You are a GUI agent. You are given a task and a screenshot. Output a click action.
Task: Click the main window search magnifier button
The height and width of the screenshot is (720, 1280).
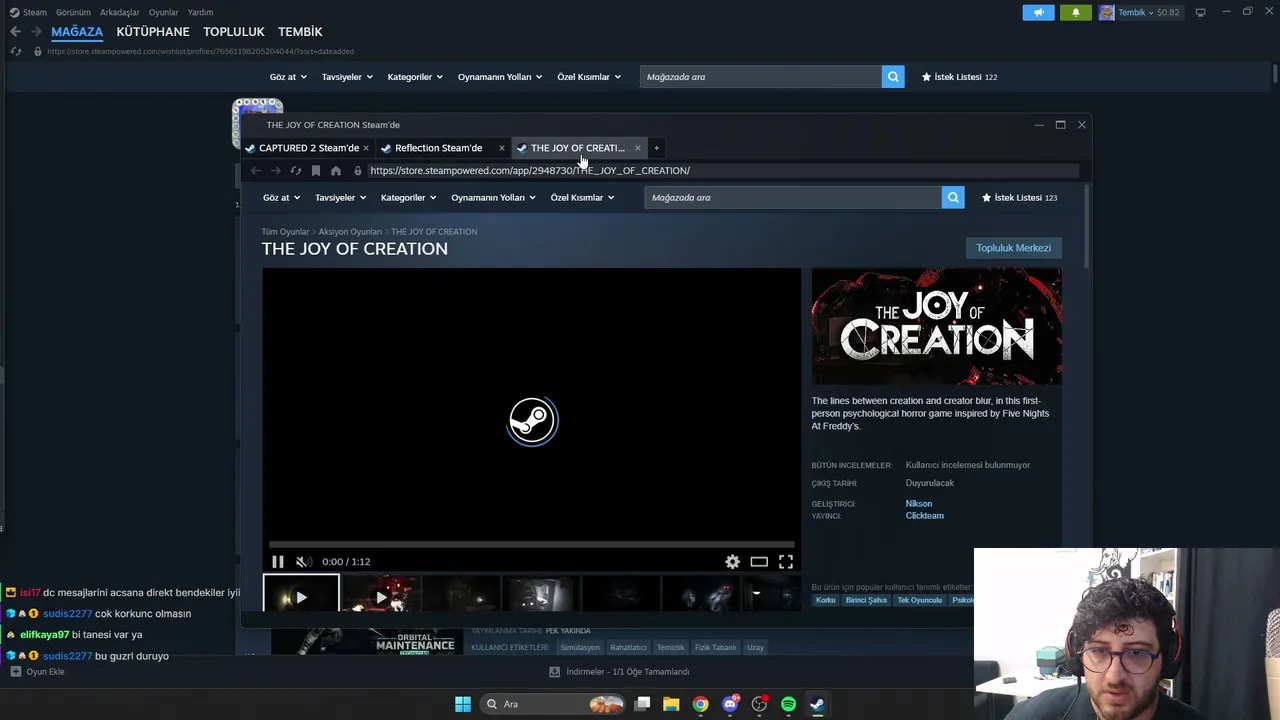point(893,77)
